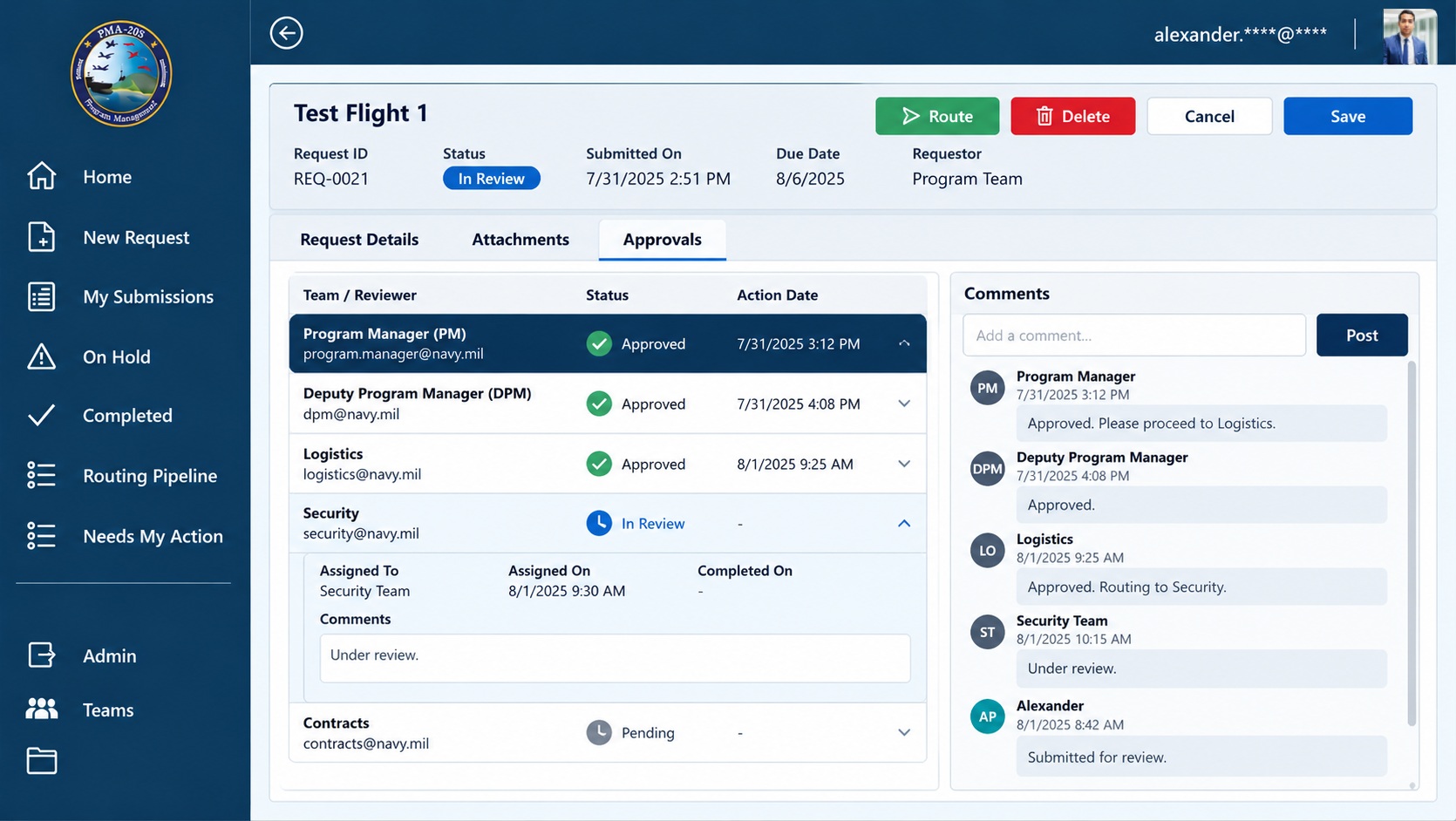Select the Approvals tab
Viewport: 1456px width, 821px height.
point(662,239)
